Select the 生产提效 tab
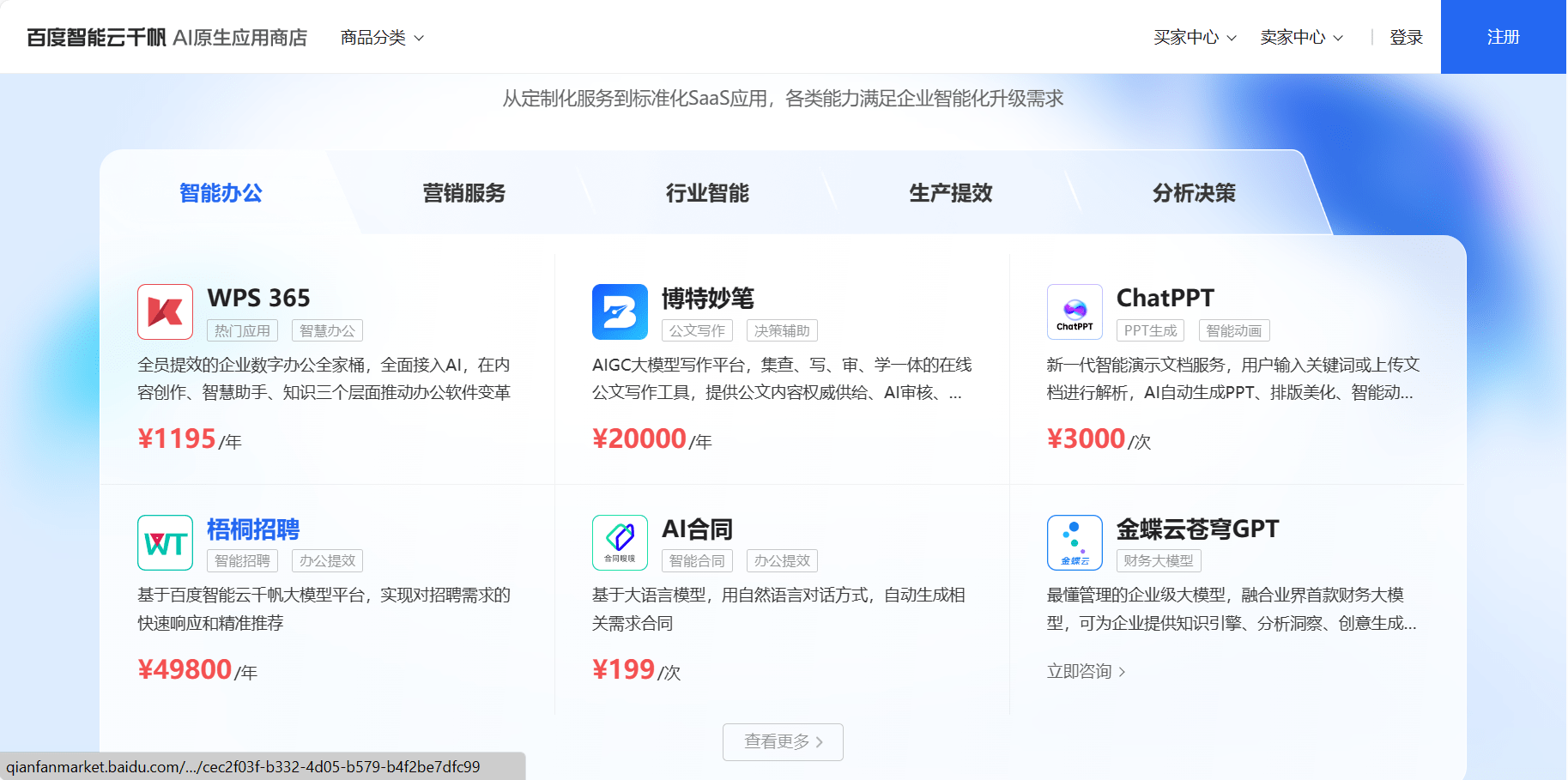1568x780 pixels. (950, 193)
